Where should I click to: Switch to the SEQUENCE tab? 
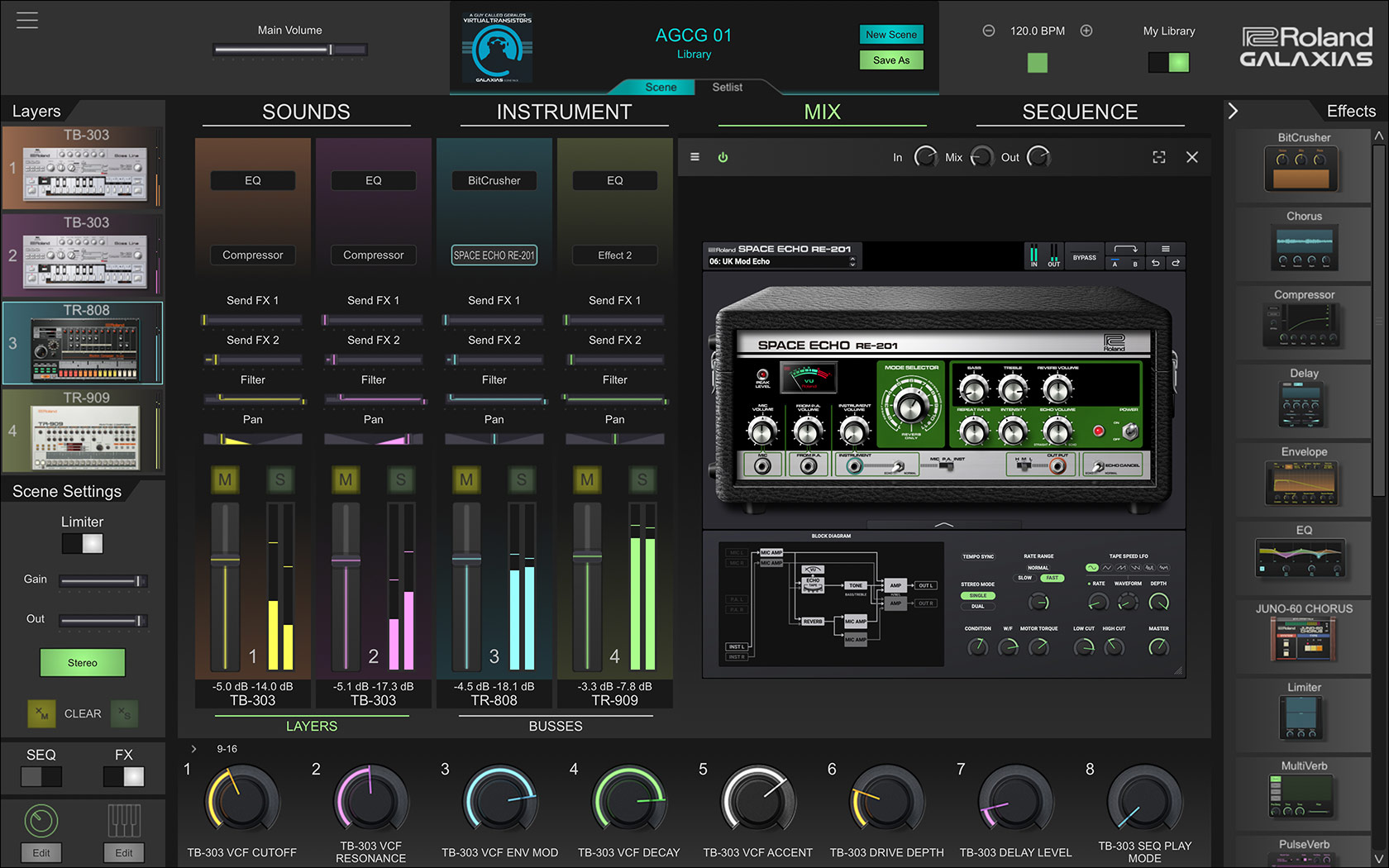[x=1080, y=112]
